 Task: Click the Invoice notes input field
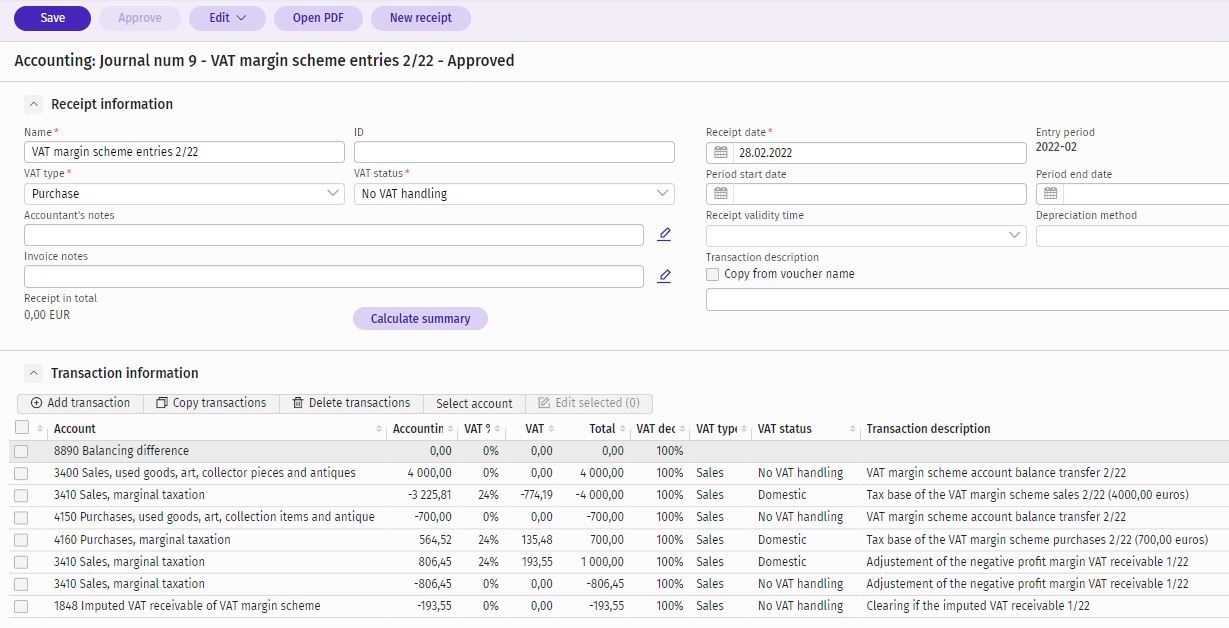tap(334, 276)
